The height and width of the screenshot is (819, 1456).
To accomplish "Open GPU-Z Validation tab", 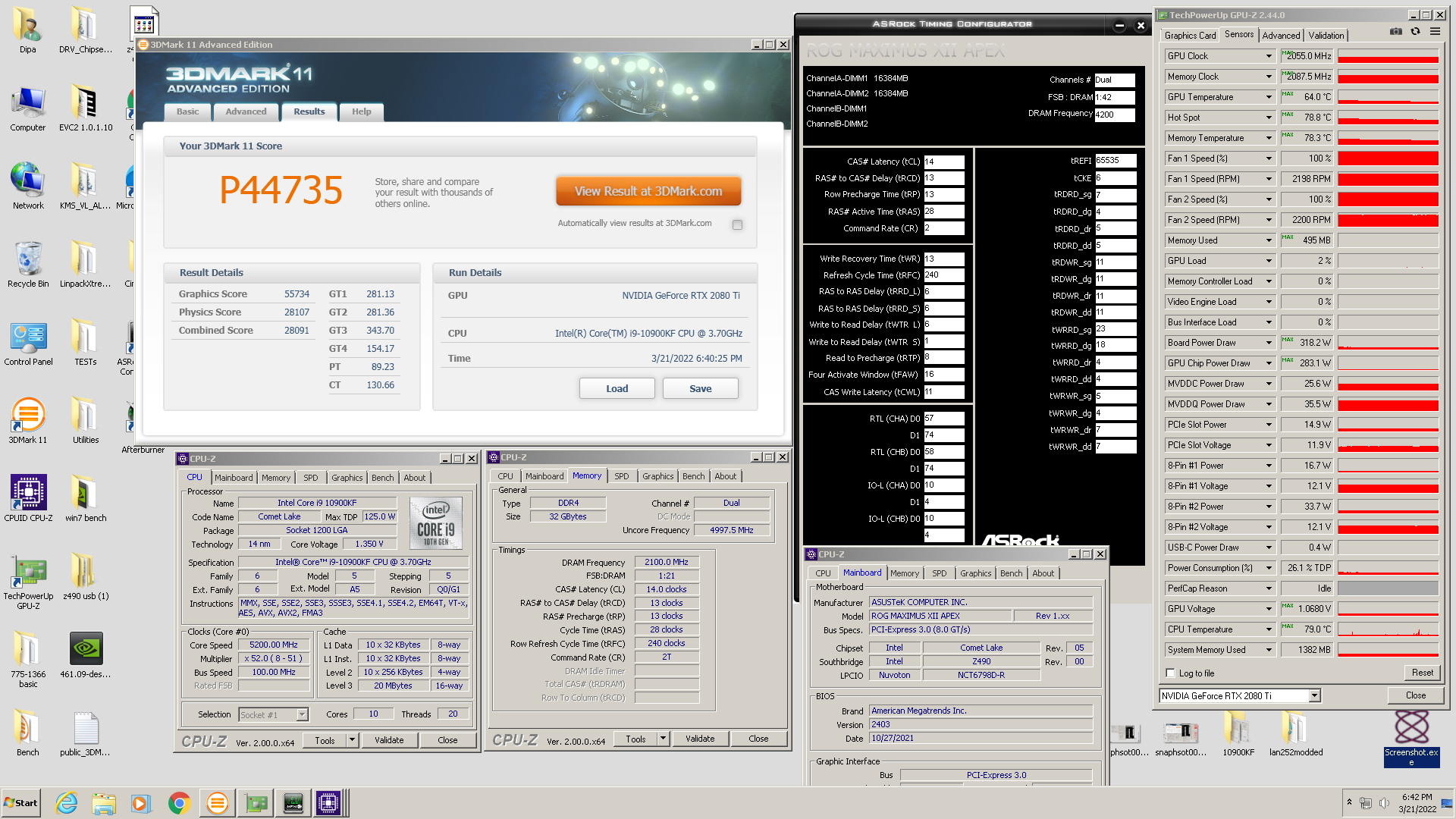I will 1326,36.
